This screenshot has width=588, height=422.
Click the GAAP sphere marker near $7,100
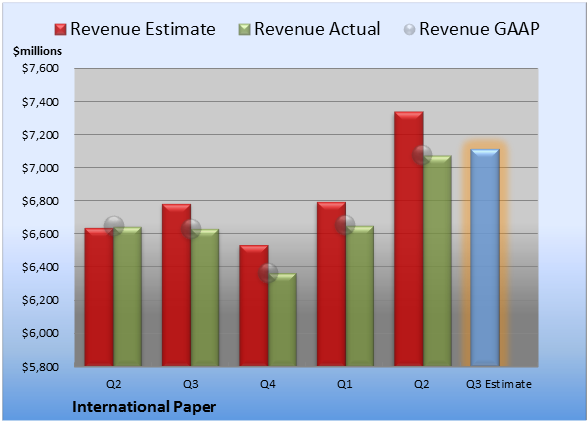[x=422, y=155]
